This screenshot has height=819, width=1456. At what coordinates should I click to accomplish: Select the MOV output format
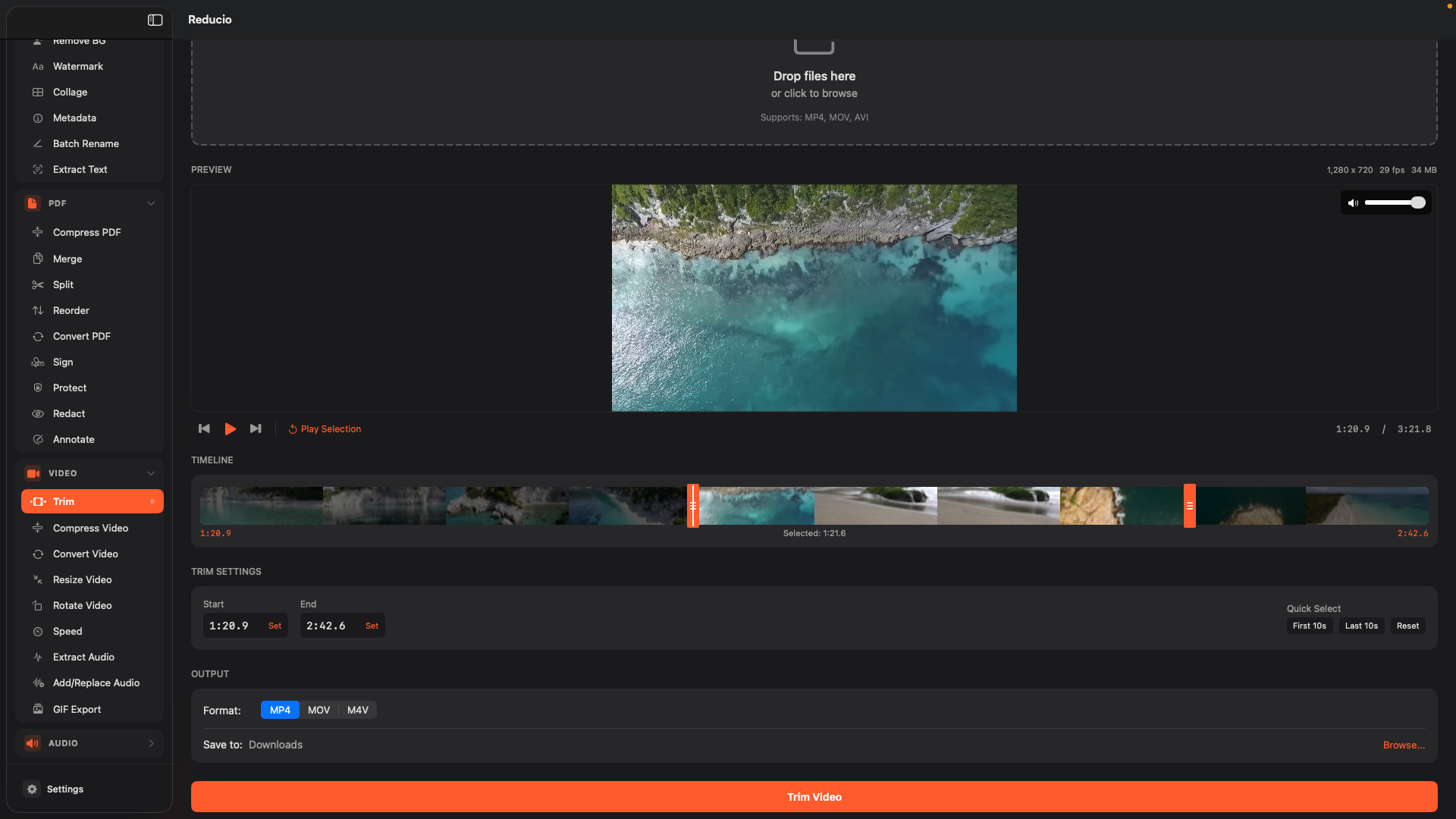pos(318,710)
